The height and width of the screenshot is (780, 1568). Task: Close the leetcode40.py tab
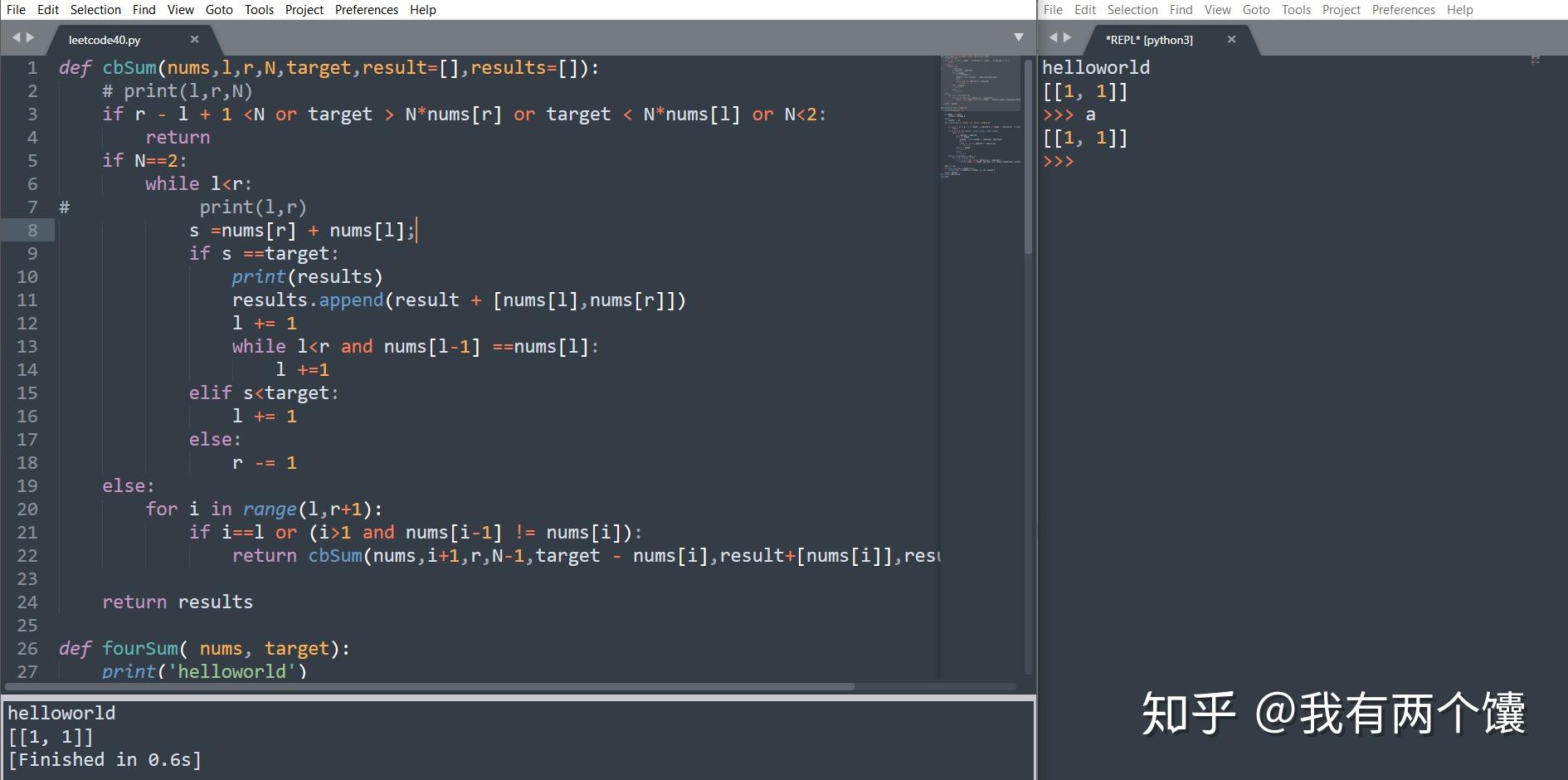(195, 39)
